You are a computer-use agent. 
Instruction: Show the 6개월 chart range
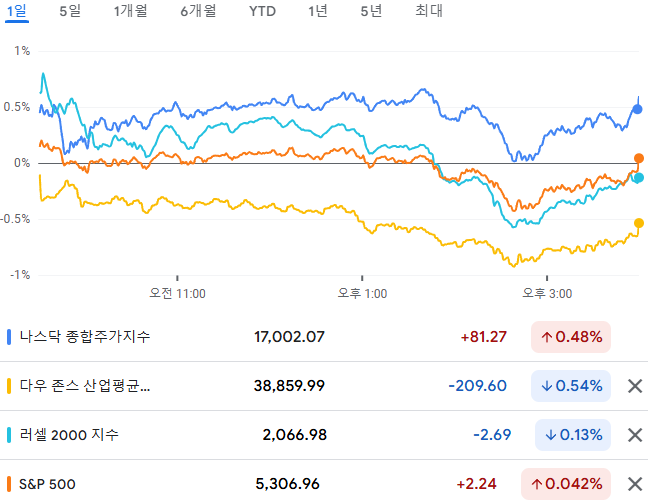pyautogui.click(x=198, y=11)
